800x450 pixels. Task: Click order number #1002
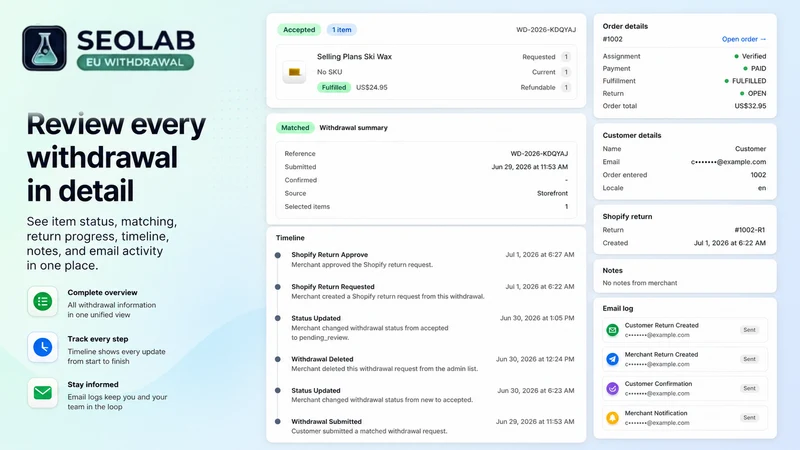tap(612, 39)
